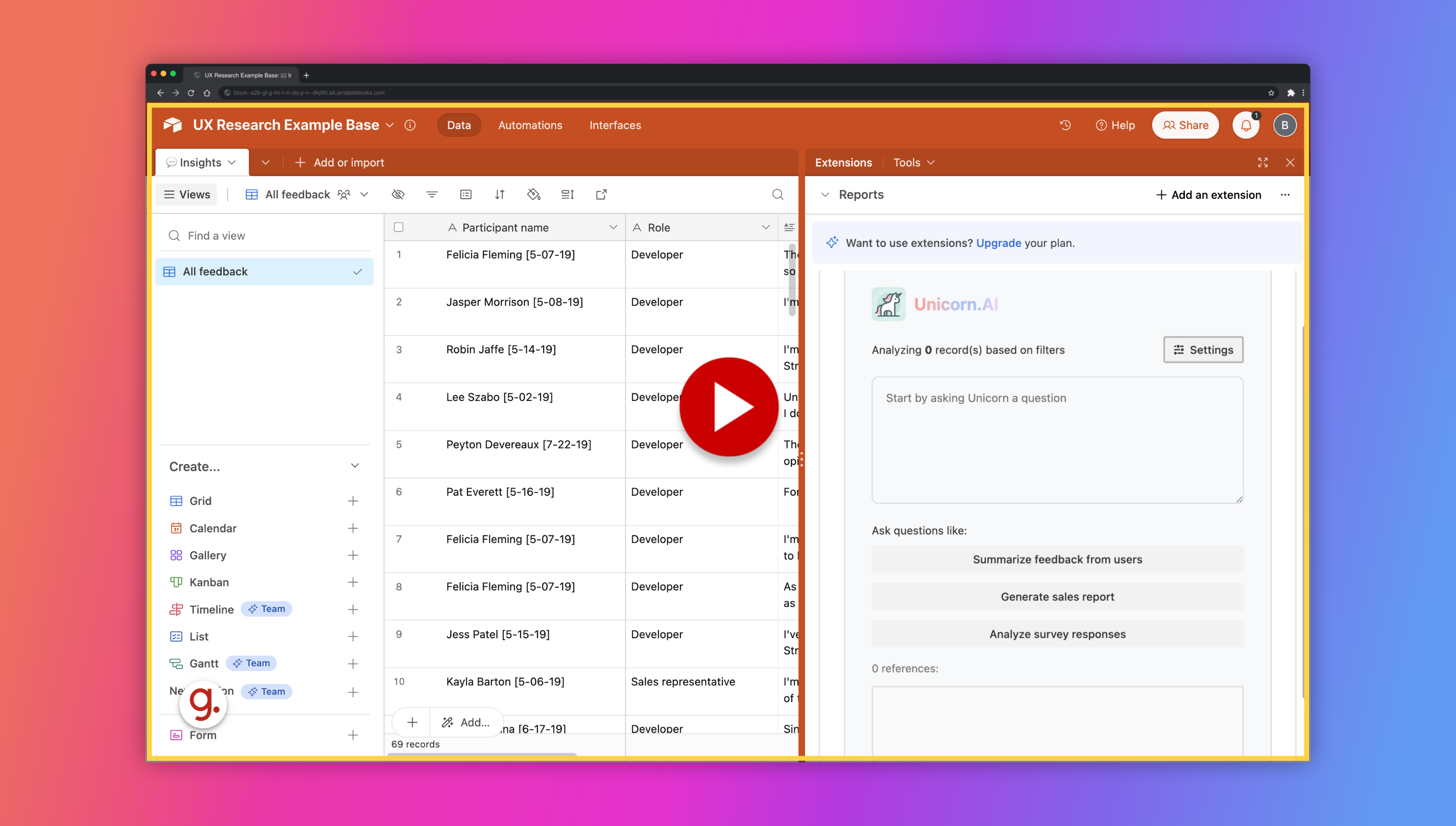Open the row height icon
The image size is (1456, 826).
[567, 194]
